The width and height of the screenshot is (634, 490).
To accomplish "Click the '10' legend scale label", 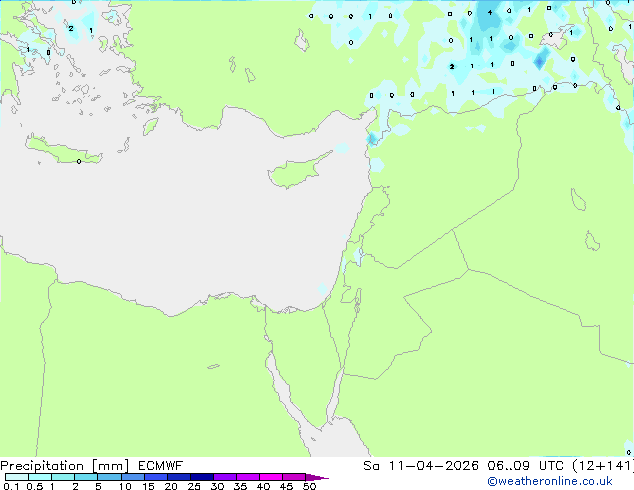I will coord(125,486).
